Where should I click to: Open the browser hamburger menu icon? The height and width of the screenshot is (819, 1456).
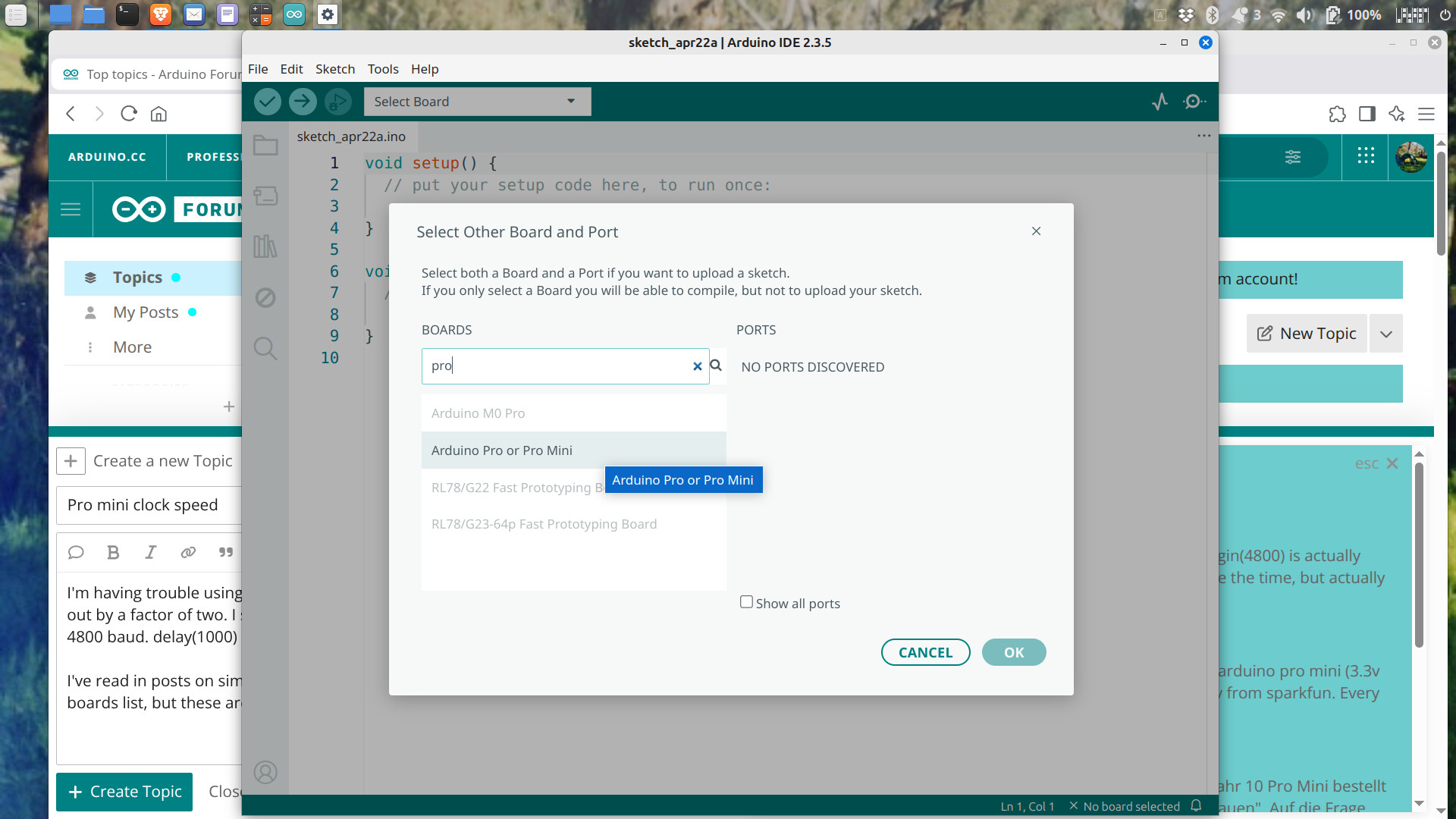point(1426,114)
